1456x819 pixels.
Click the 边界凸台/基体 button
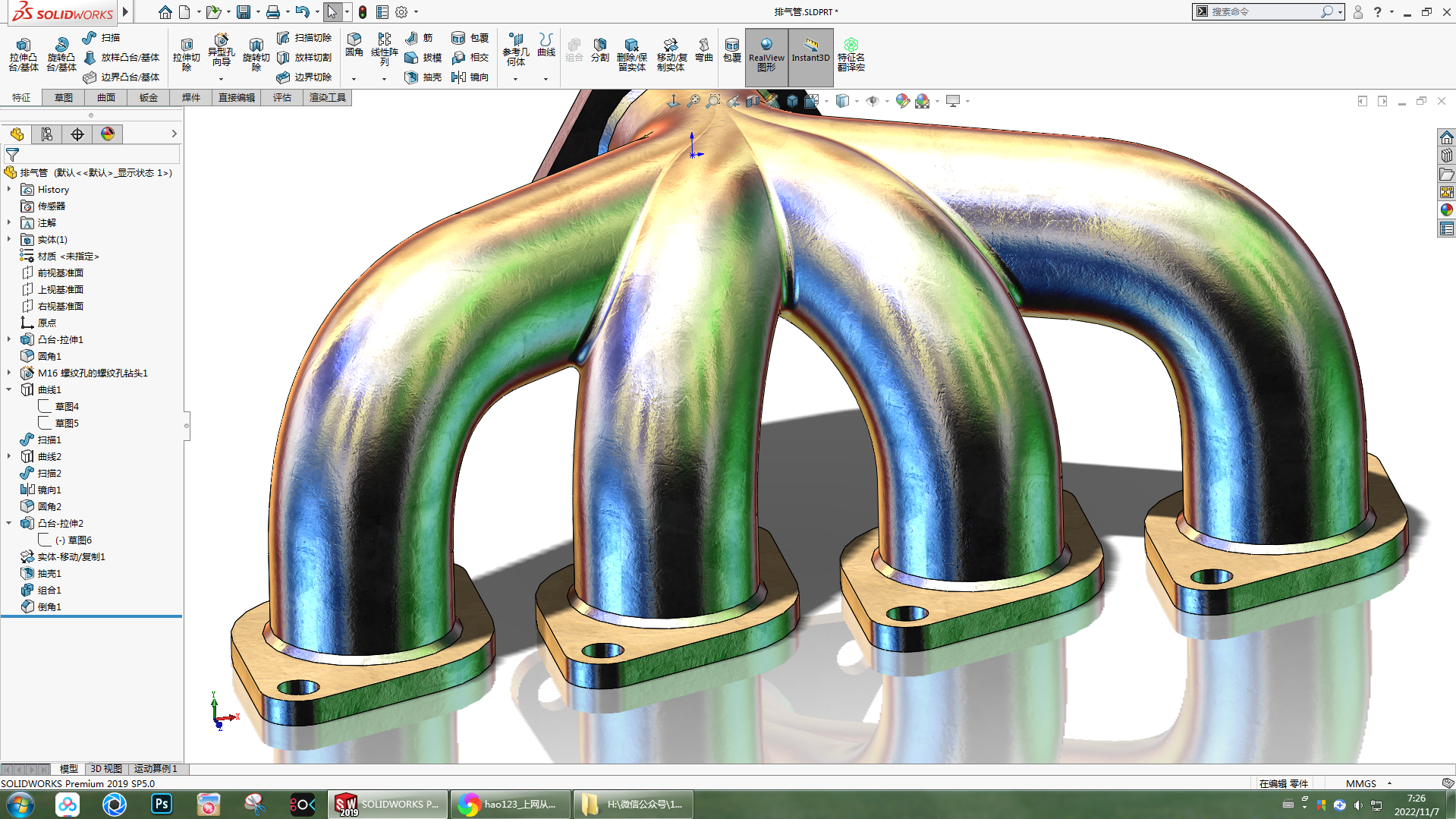pyautogui.click(x=121, y=77)
